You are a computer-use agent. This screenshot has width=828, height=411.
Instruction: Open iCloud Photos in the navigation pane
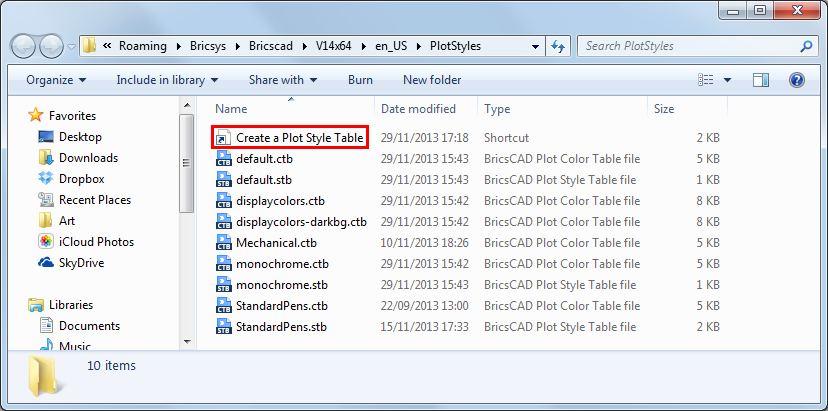96,242
